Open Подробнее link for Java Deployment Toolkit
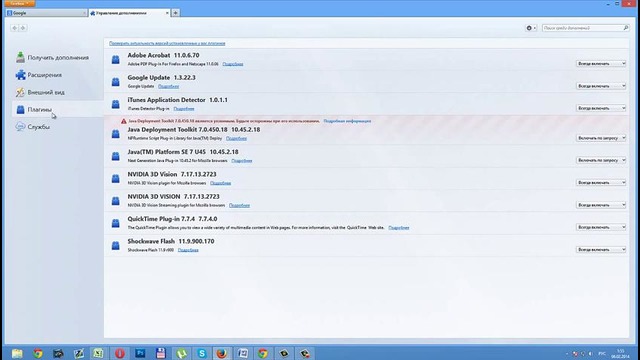Image resolution: width=640 pixels, height=360 pixels. (236, 138)
